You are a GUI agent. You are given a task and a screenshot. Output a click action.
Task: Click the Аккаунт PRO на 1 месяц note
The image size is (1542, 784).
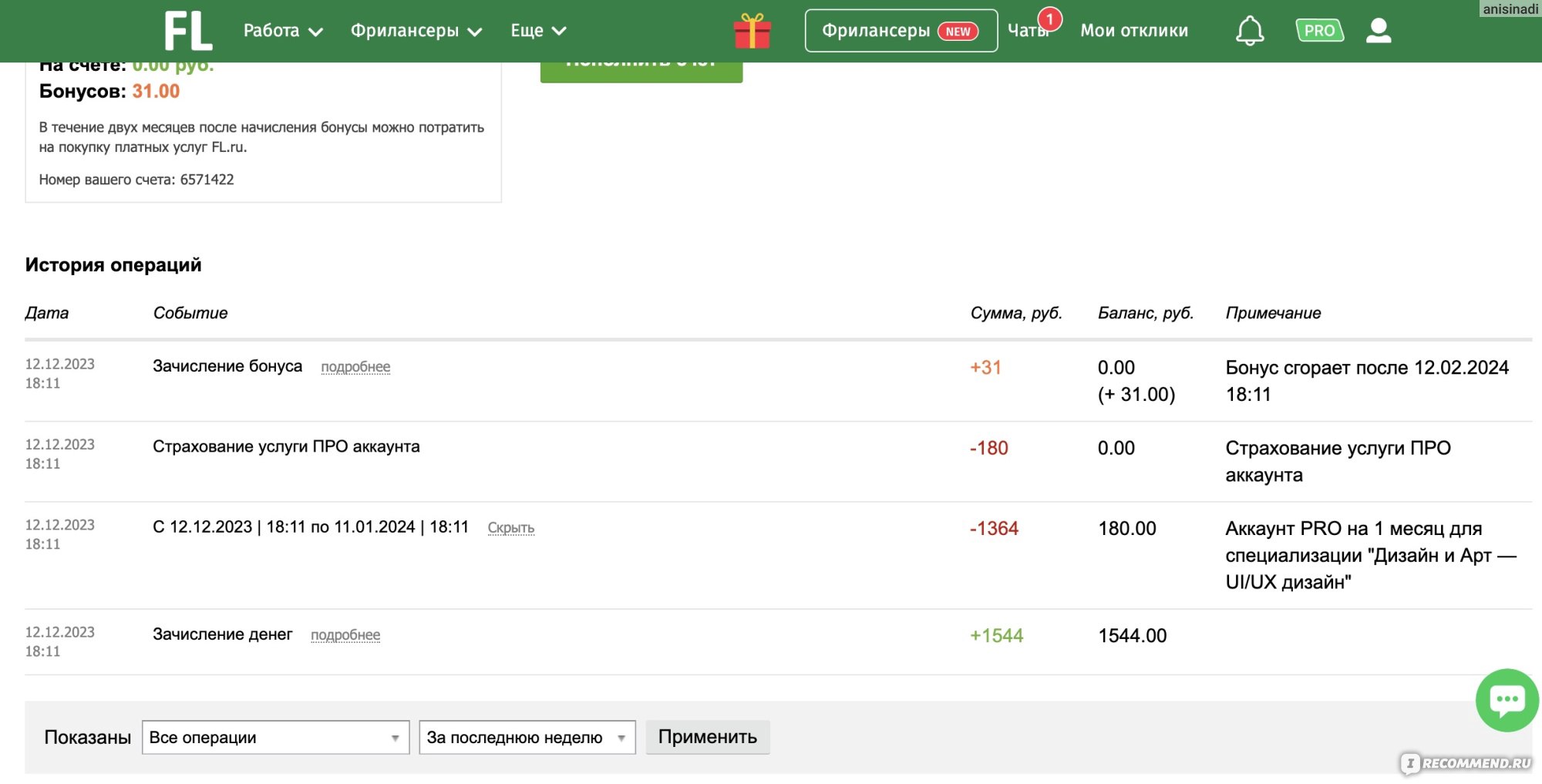(1371, 555)
